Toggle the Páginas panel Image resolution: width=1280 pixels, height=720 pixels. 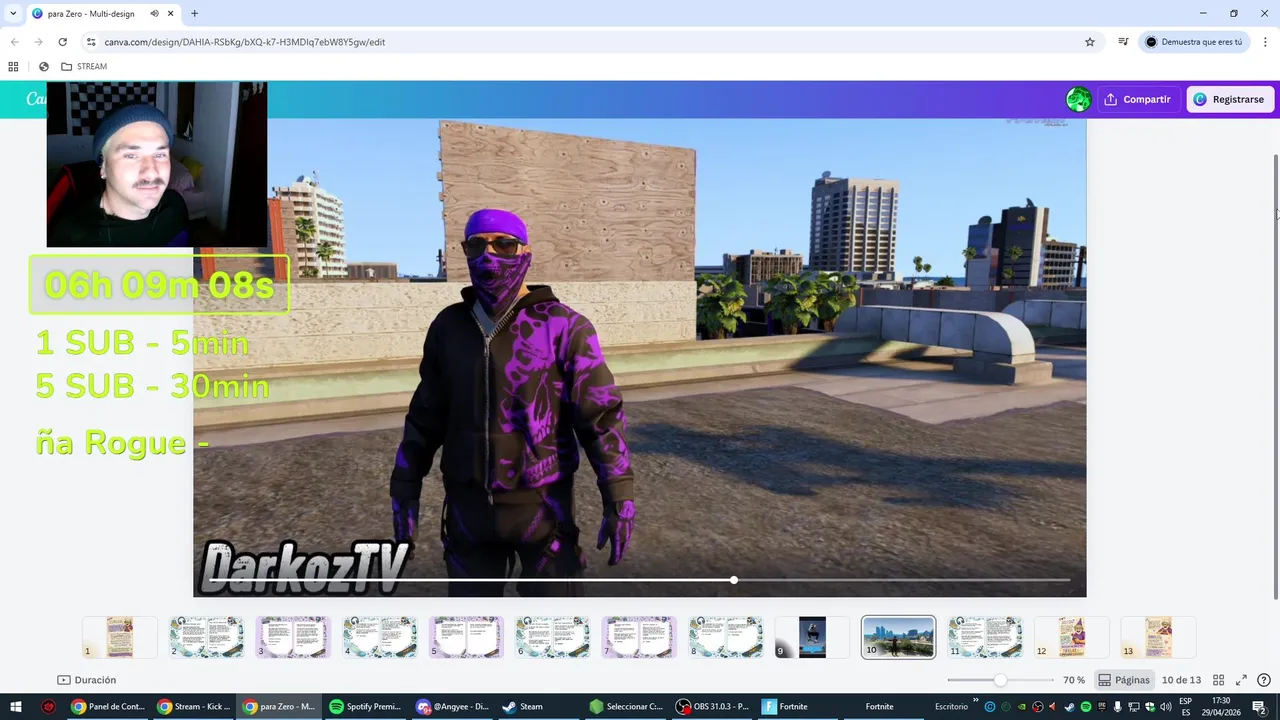pos(1124,680)
